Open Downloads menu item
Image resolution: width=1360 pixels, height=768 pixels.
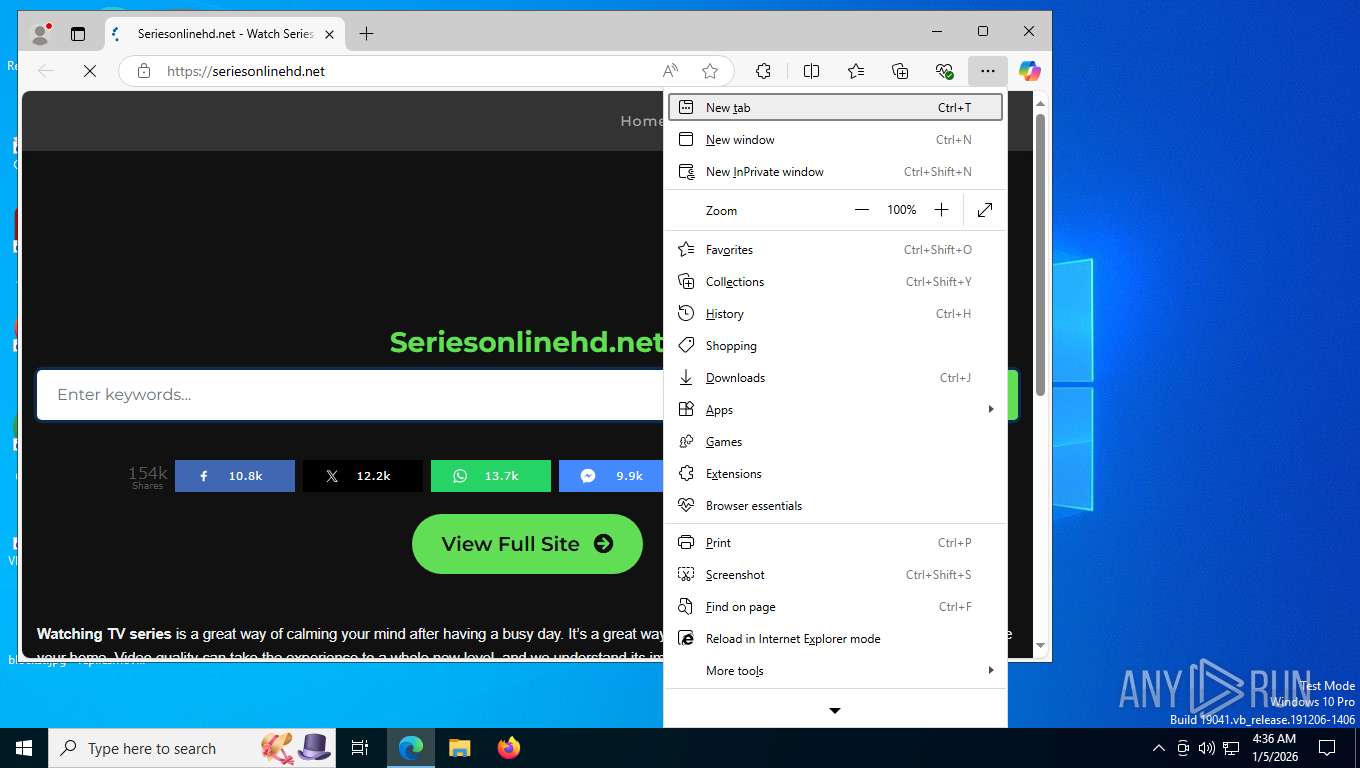click(835, 378)
